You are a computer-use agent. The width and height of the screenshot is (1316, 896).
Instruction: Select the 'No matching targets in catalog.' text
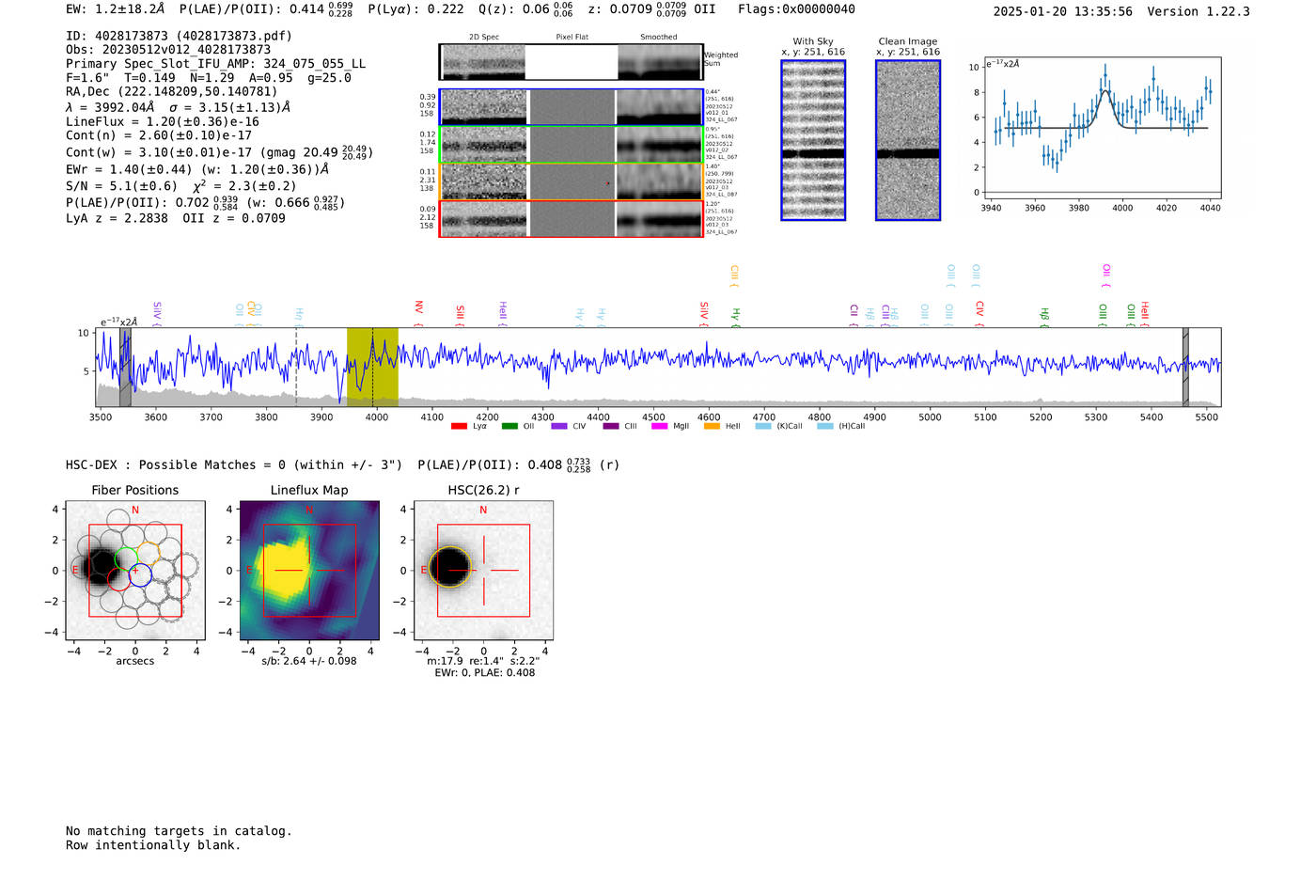coord(179,831)
